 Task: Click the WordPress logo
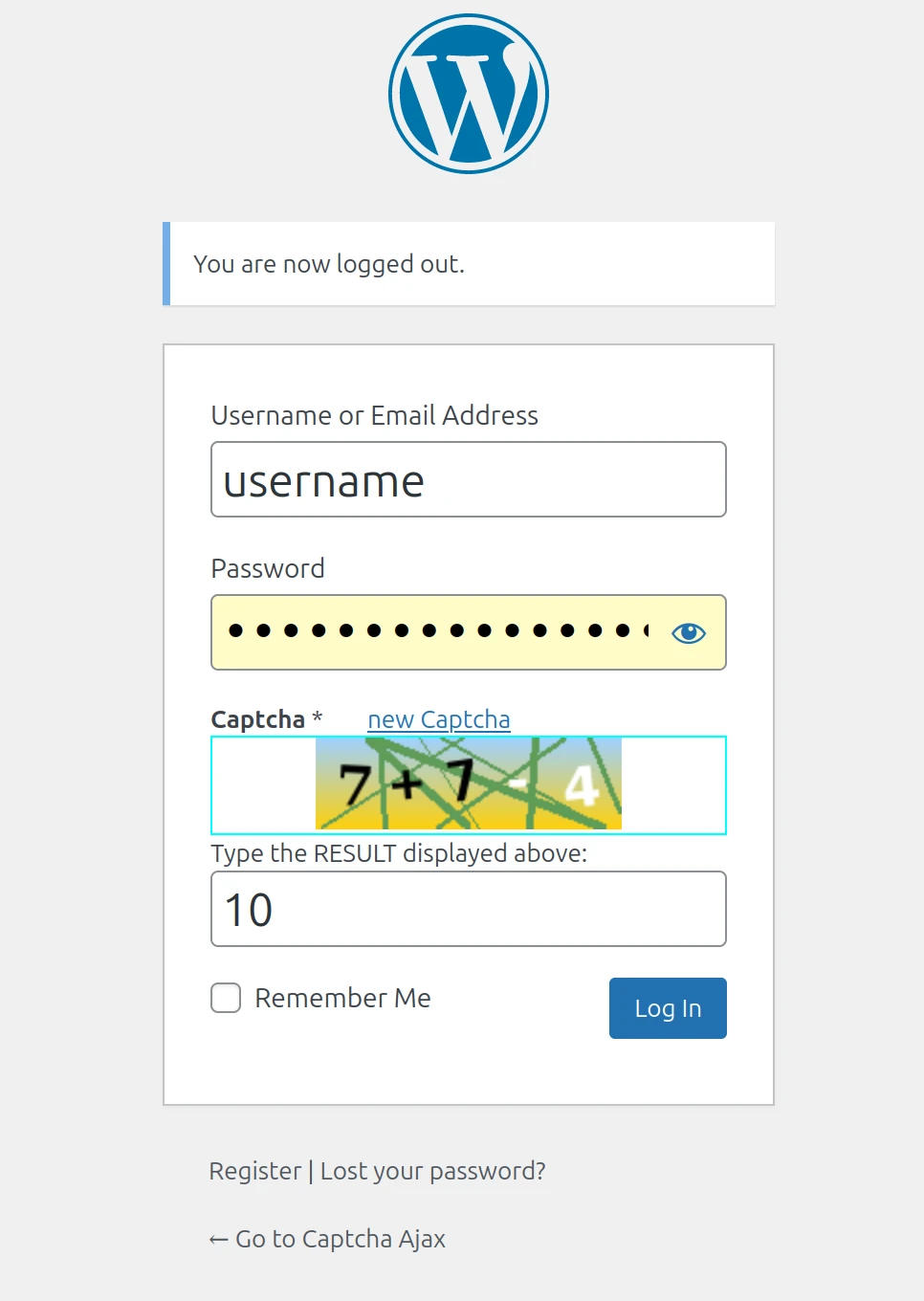pos(469,94)
